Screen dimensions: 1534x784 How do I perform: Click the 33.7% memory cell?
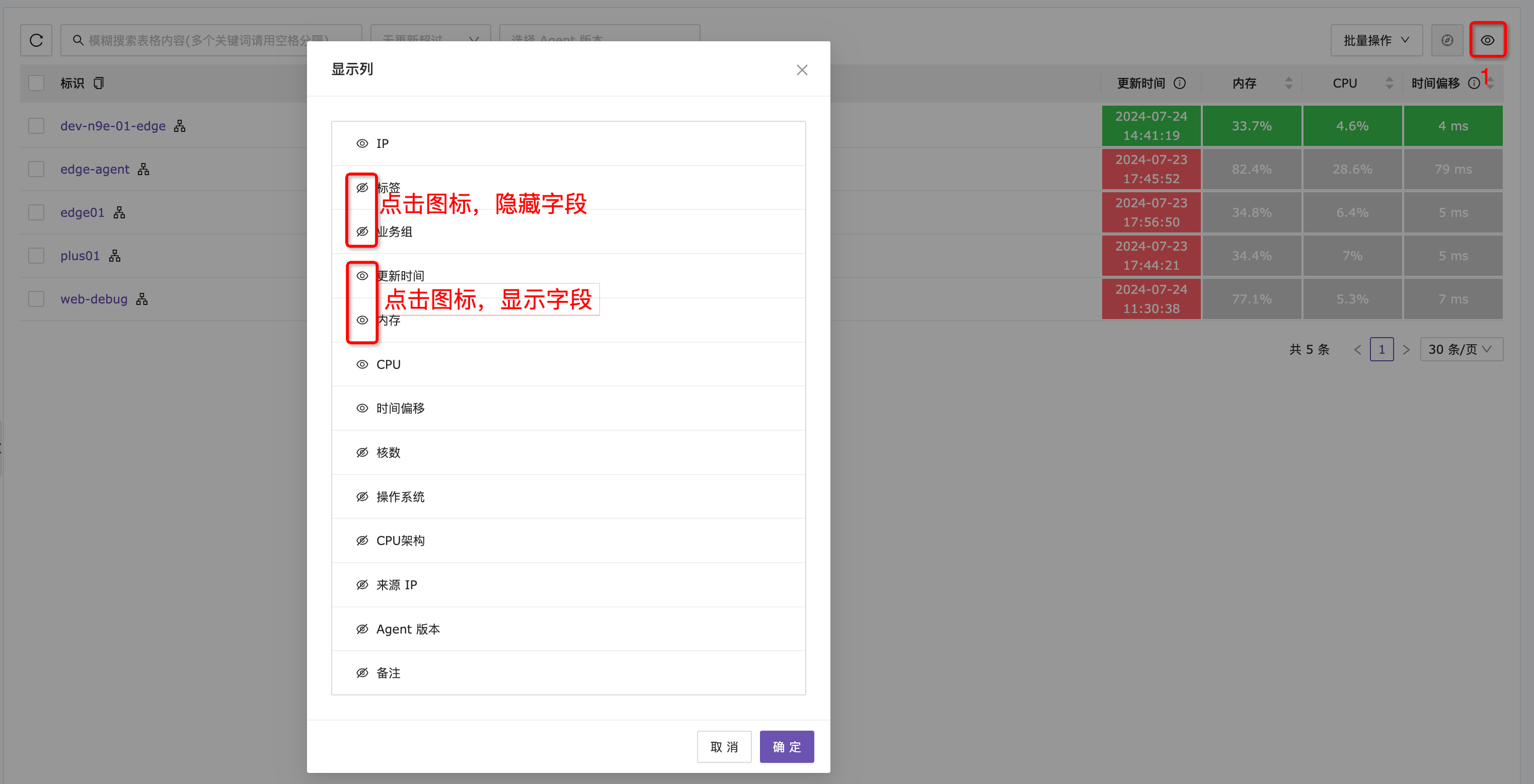pos(1252,126)
